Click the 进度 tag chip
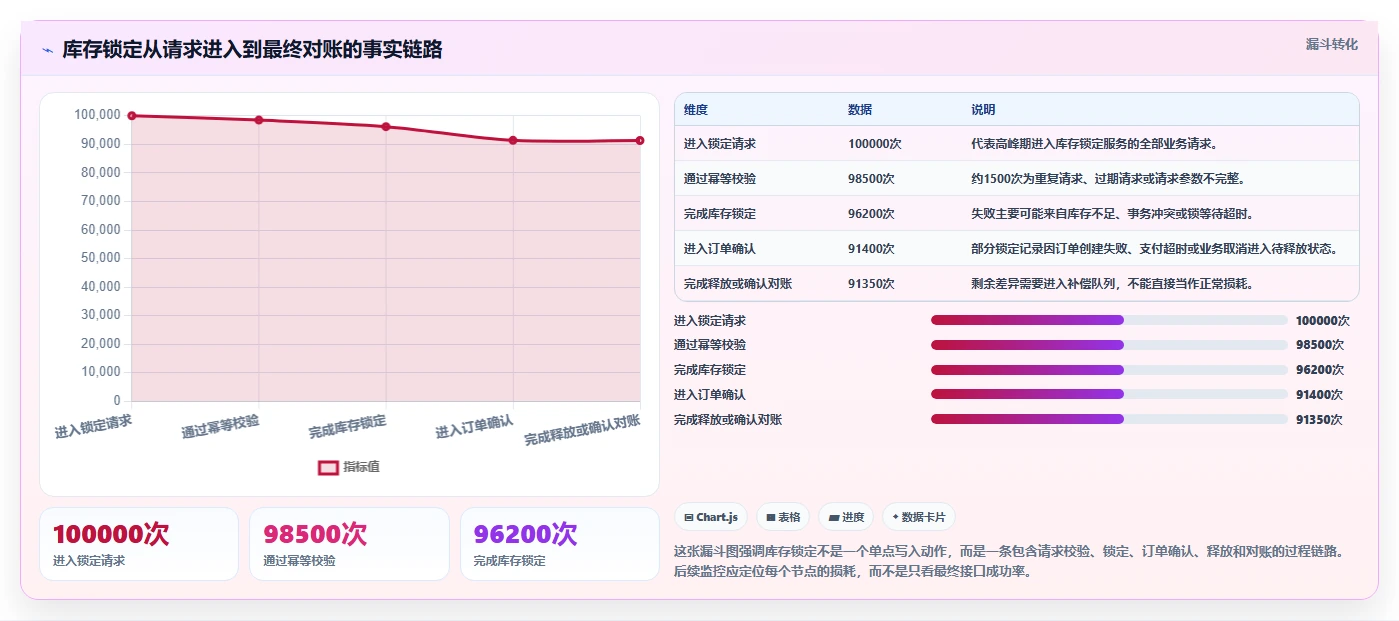 click(x=846, y=517)
